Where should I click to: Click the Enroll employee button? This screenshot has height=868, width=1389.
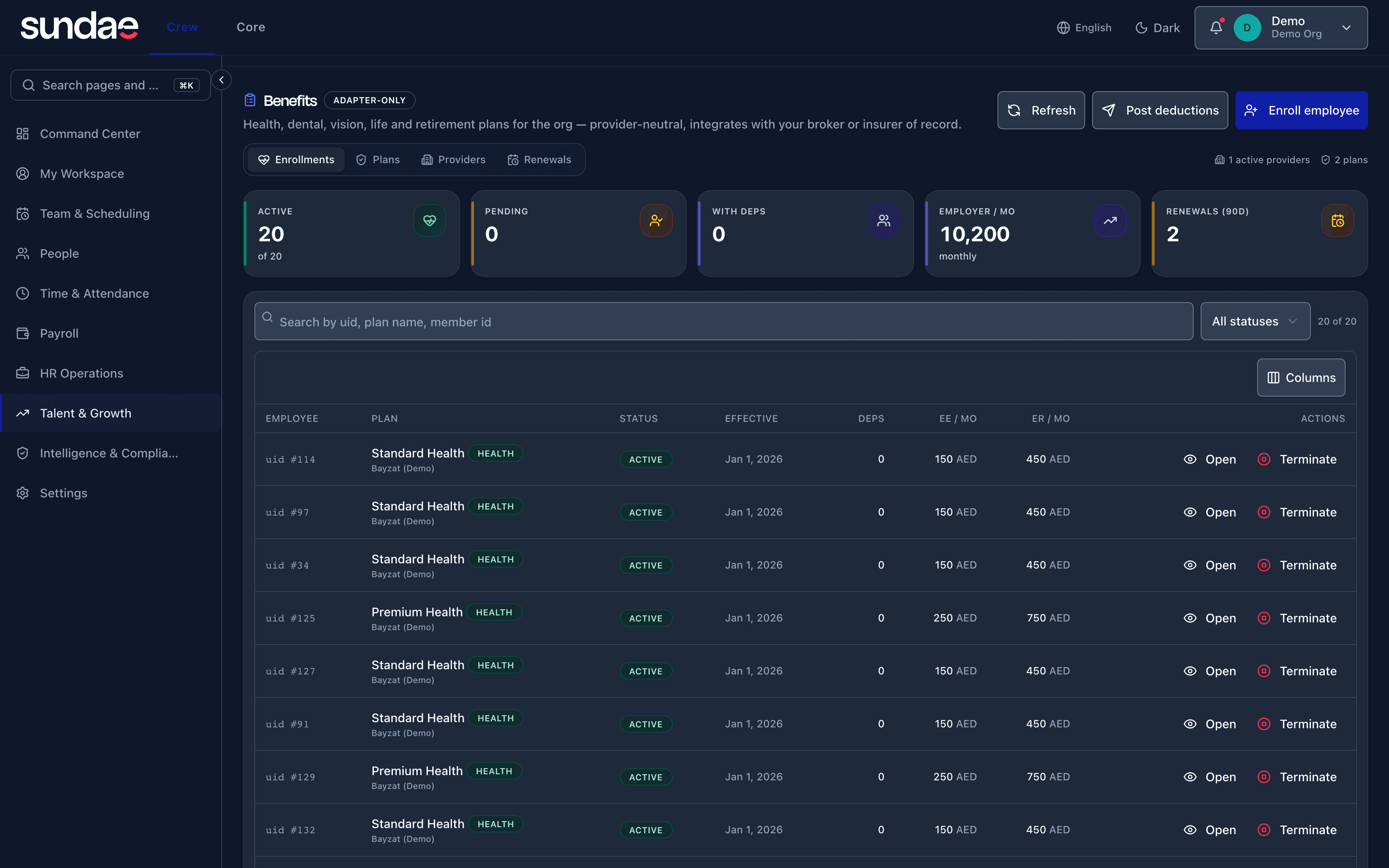coord(1301,110)
